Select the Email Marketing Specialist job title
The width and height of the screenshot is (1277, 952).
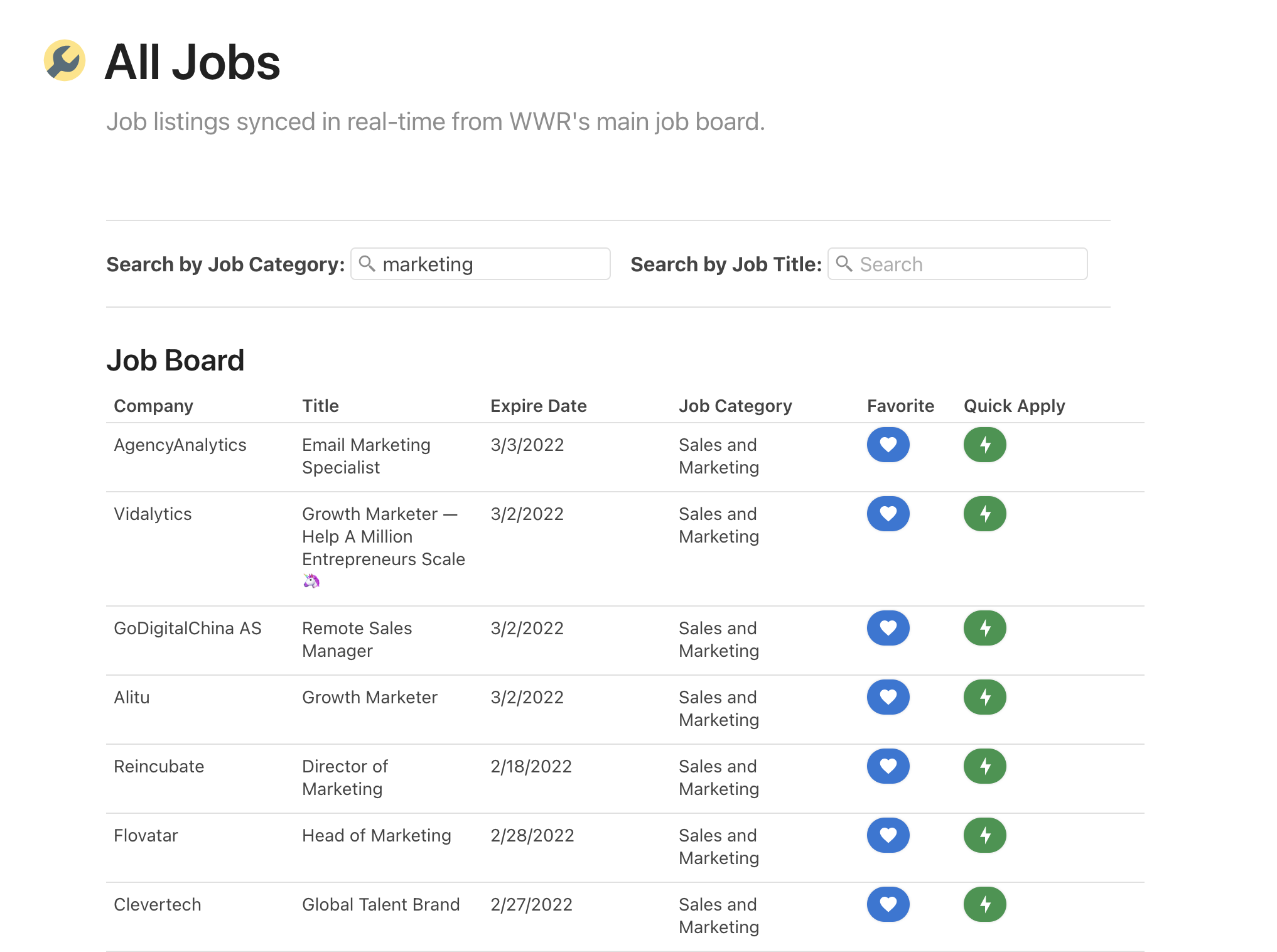[366, 456]
